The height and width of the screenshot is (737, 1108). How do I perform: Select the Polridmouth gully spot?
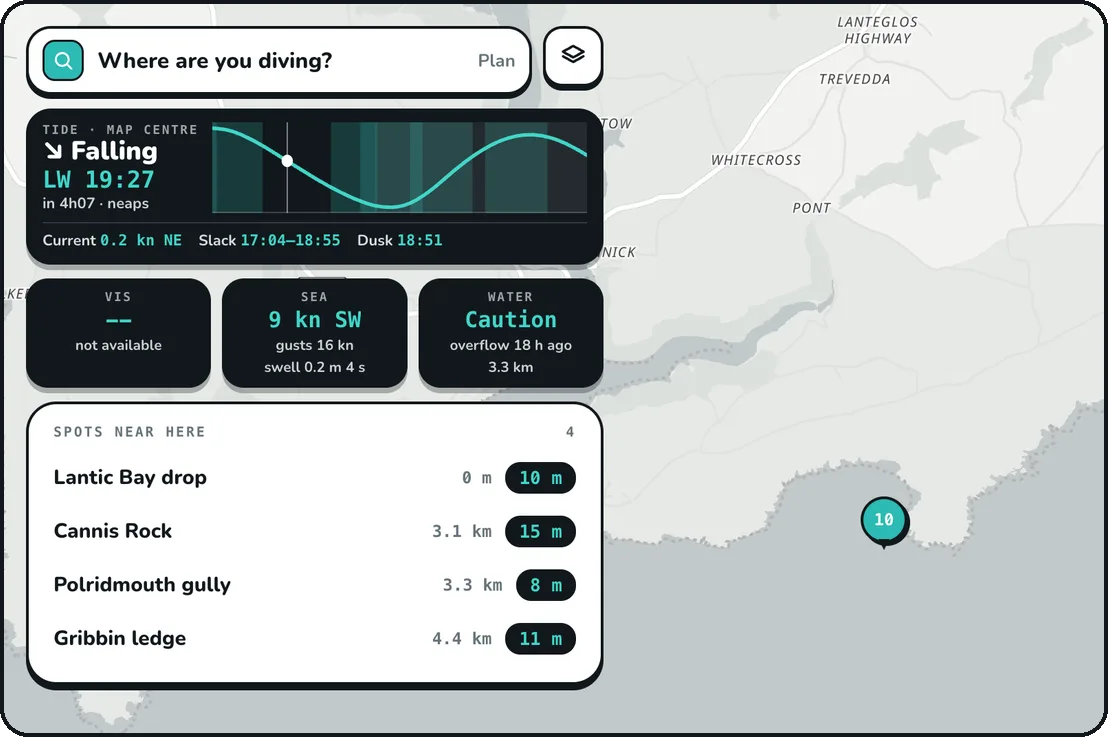[314, 585]
